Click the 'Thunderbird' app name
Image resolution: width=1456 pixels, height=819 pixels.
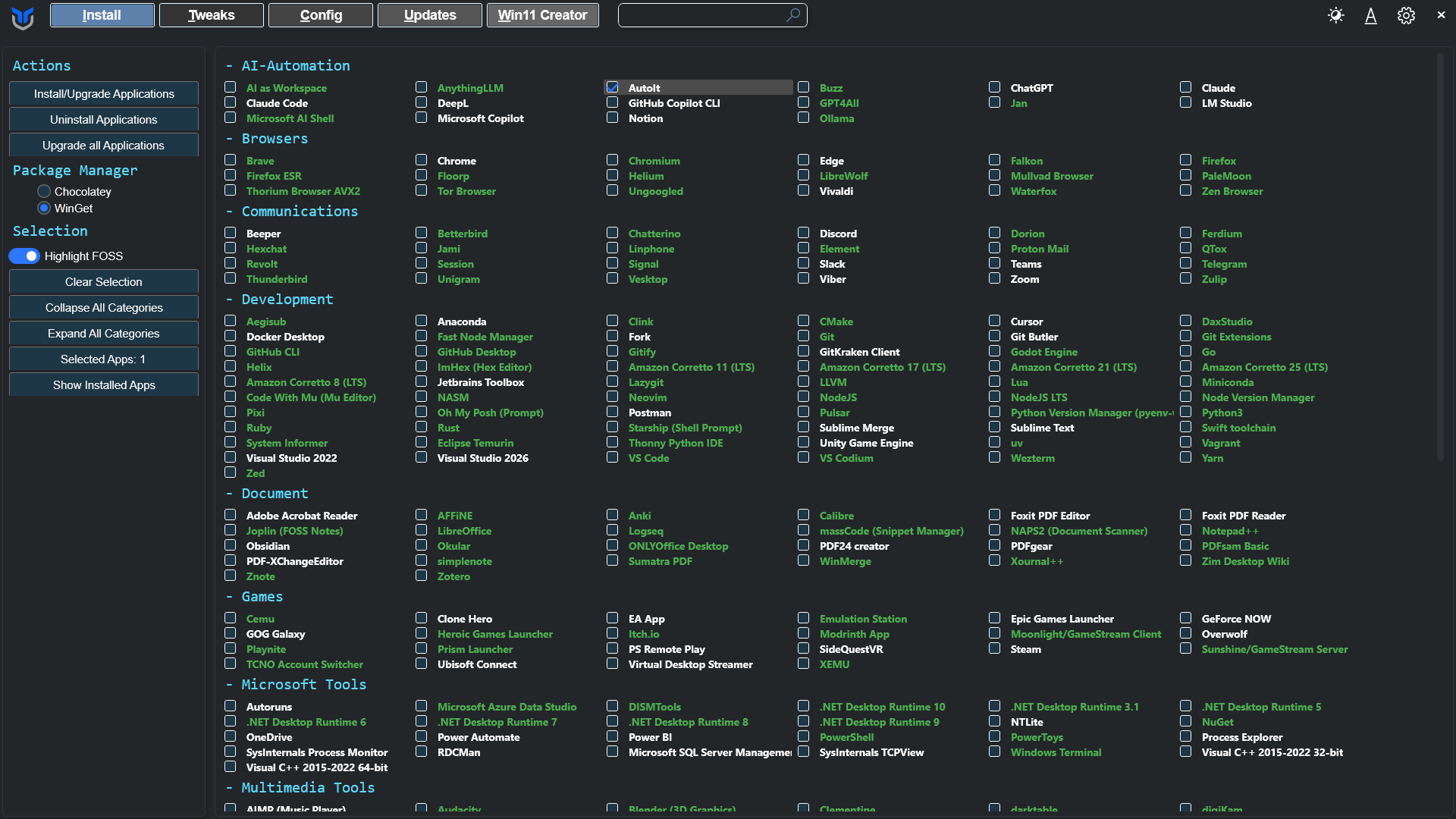coord(277,279)
